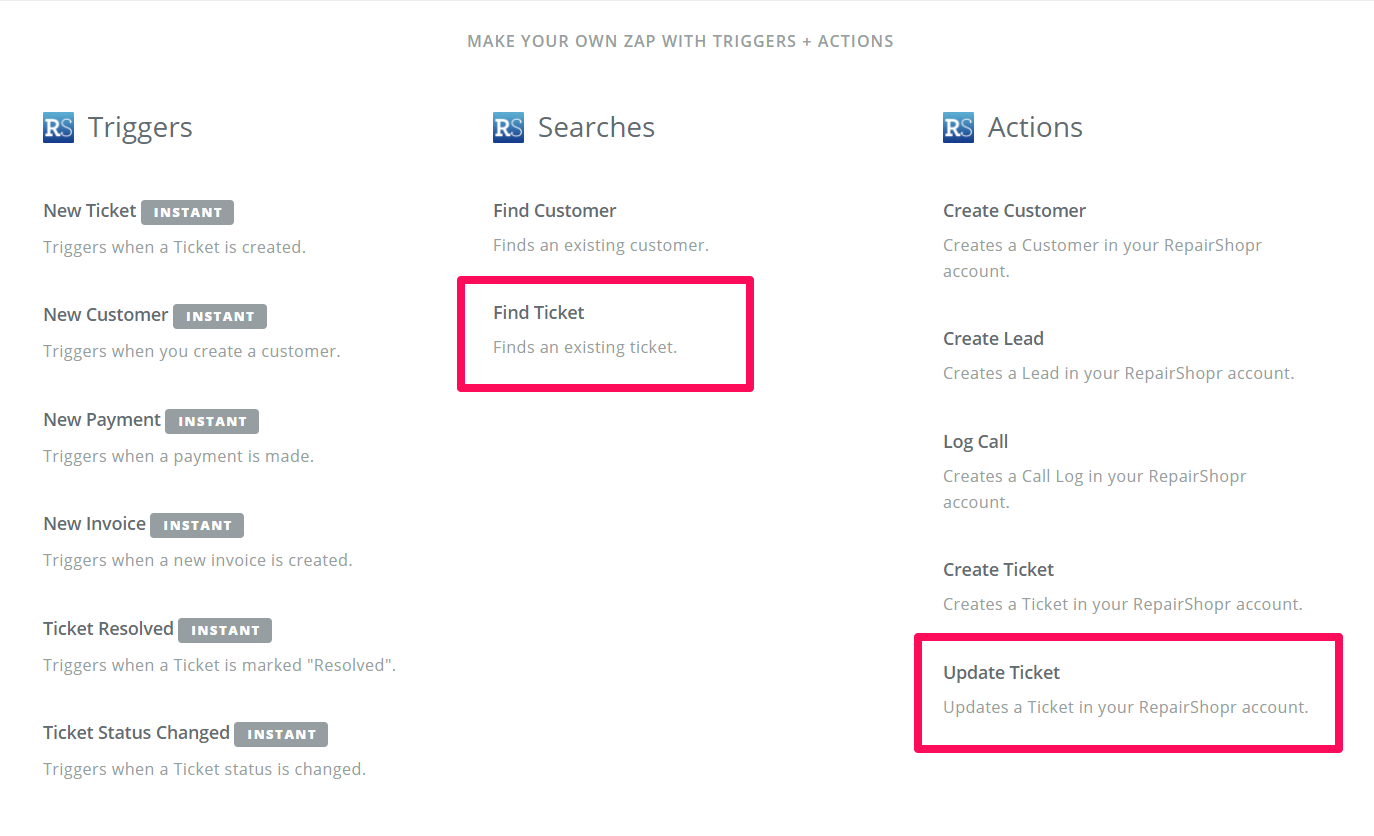Click the INSTANT badge next to New Payment

(x=212, y=421)
